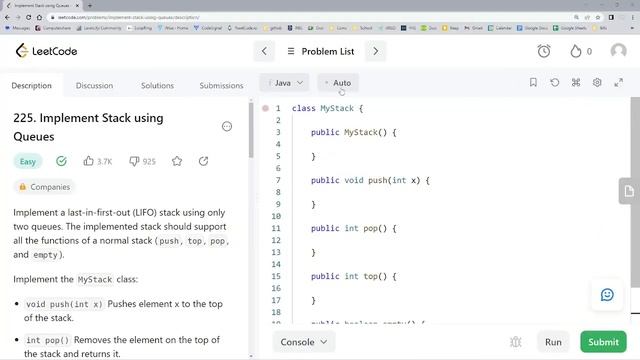Open the timer alarm clock icon
The width and height of the screenshot is (640, 360).
point(544,51)
